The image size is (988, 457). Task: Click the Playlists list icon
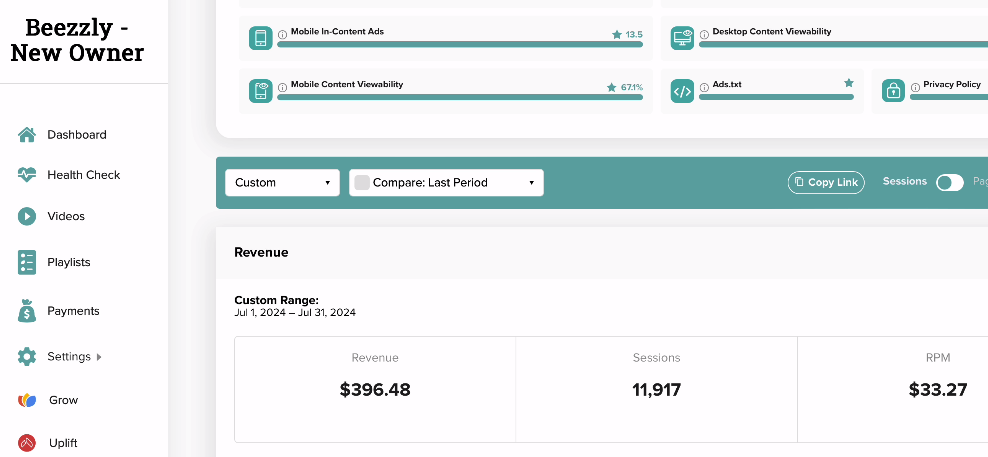26,262
